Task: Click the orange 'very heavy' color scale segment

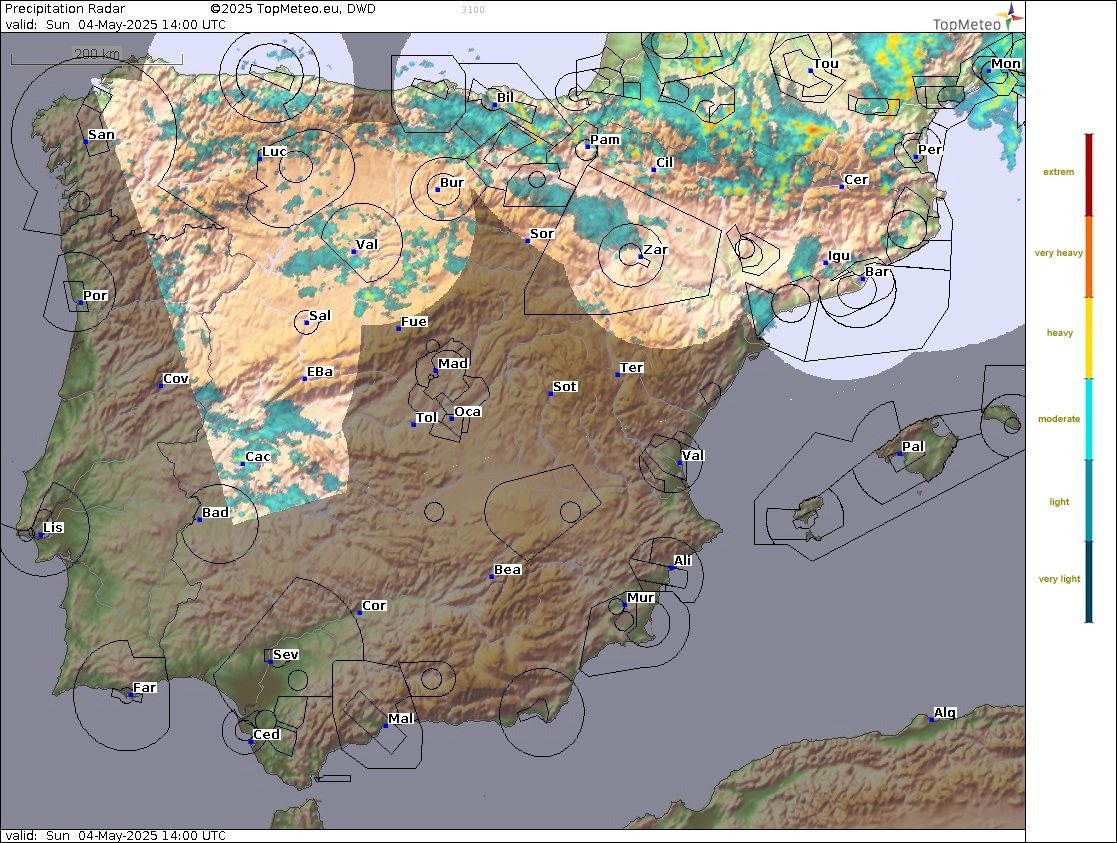Action: tap(1089, 257)
